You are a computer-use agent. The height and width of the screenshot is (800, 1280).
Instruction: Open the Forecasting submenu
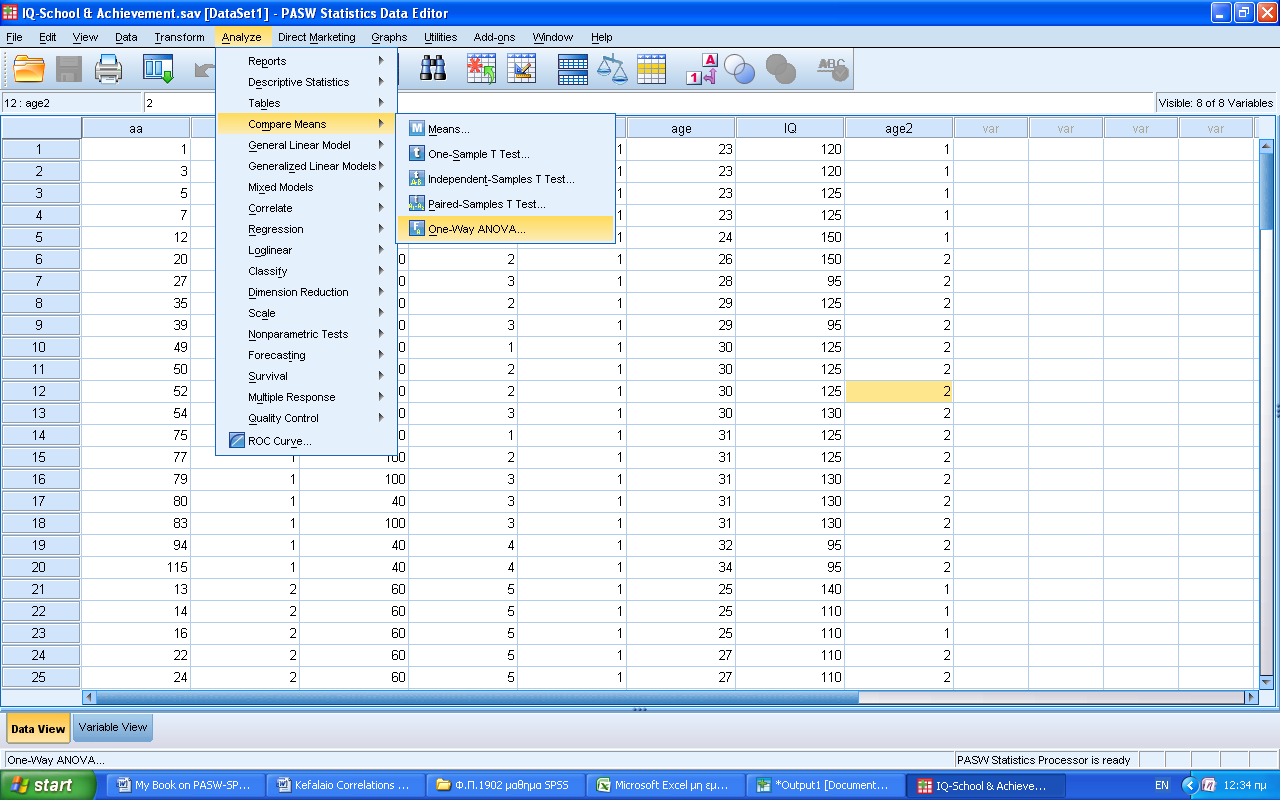307,355
